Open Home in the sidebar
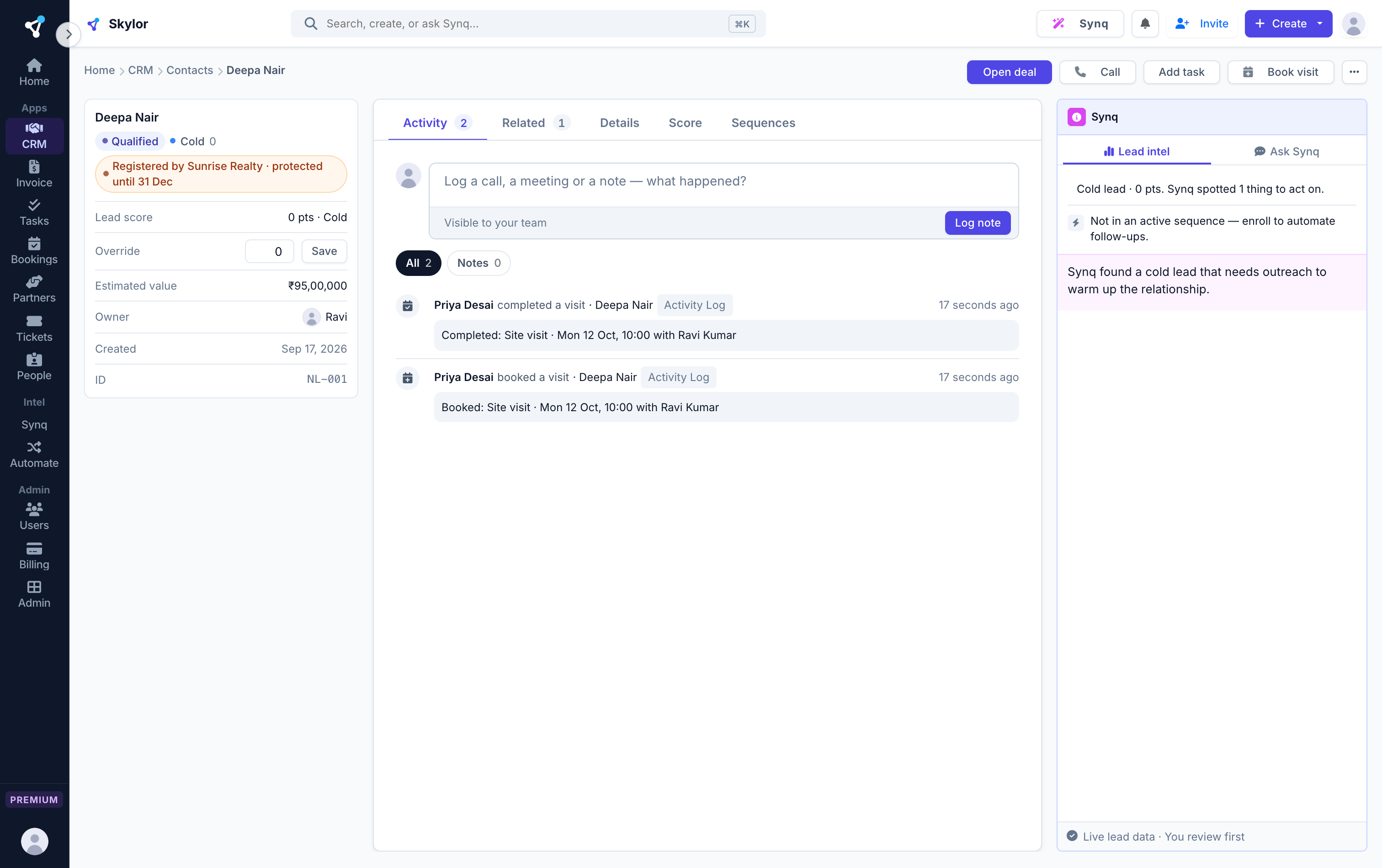Image resolution: width=1382 pixels, height=868 pixels. click(34, 72)
